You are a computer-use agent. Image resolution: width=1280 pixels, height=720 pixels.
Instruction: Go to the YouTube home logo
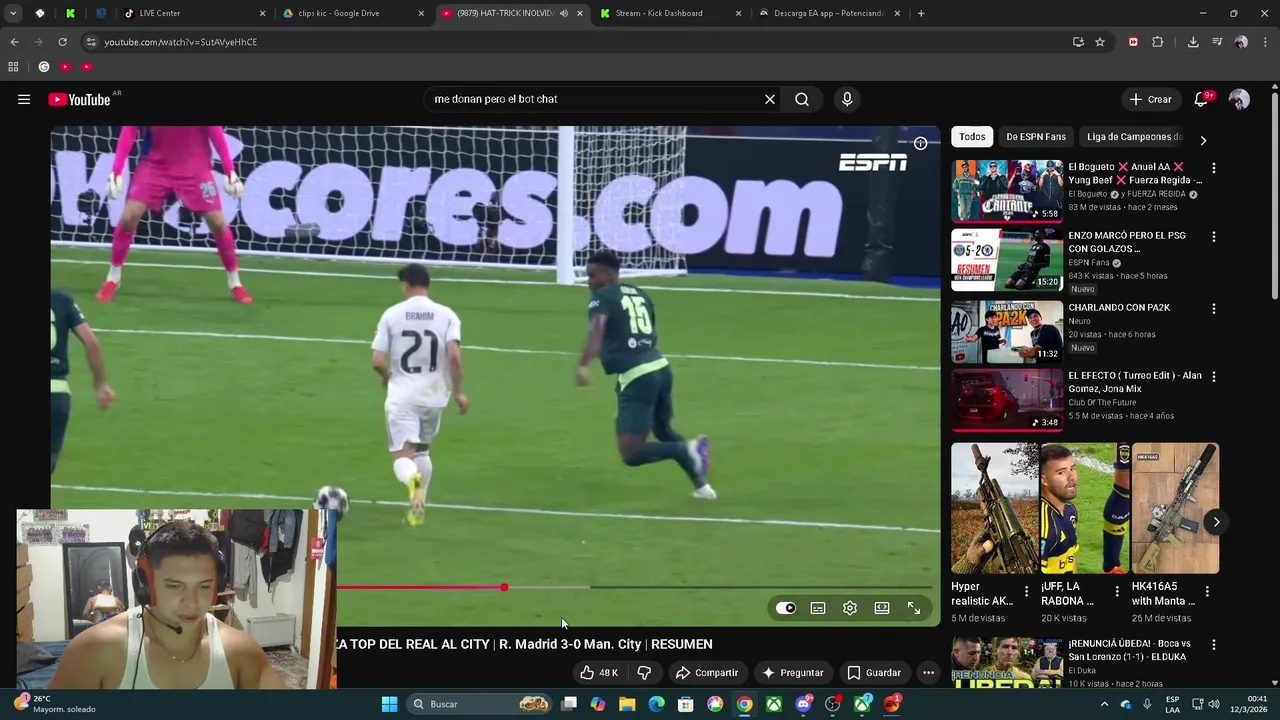(79, 99)
